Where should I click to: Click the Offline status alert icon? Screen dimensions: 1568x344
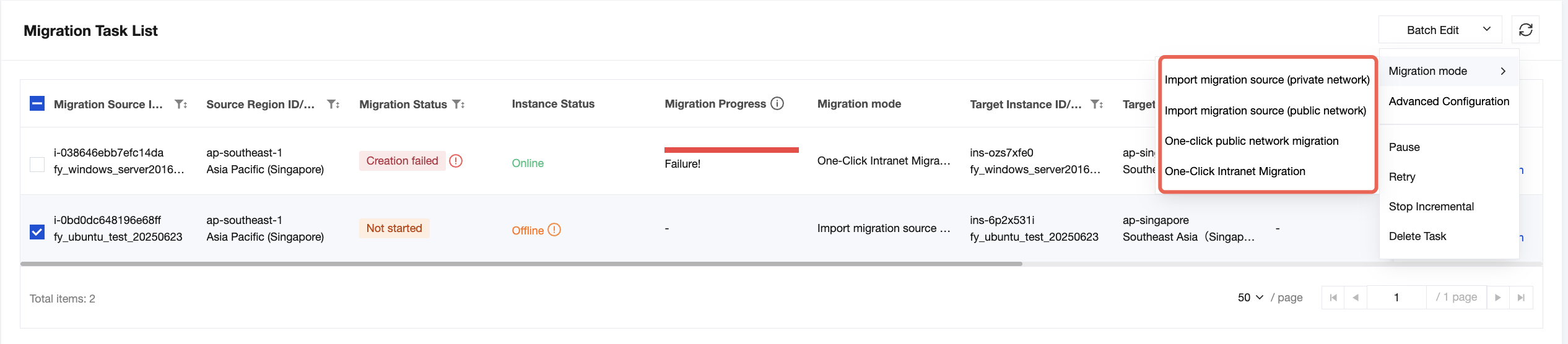[554, 230]
